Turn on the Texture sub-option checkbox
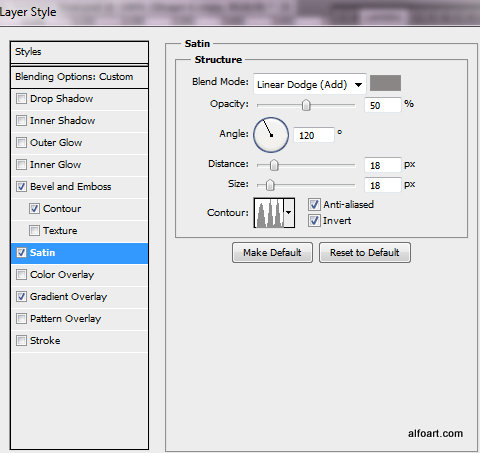Image resolution: width=480 pixels, height=453 pixels. (34, 231)
